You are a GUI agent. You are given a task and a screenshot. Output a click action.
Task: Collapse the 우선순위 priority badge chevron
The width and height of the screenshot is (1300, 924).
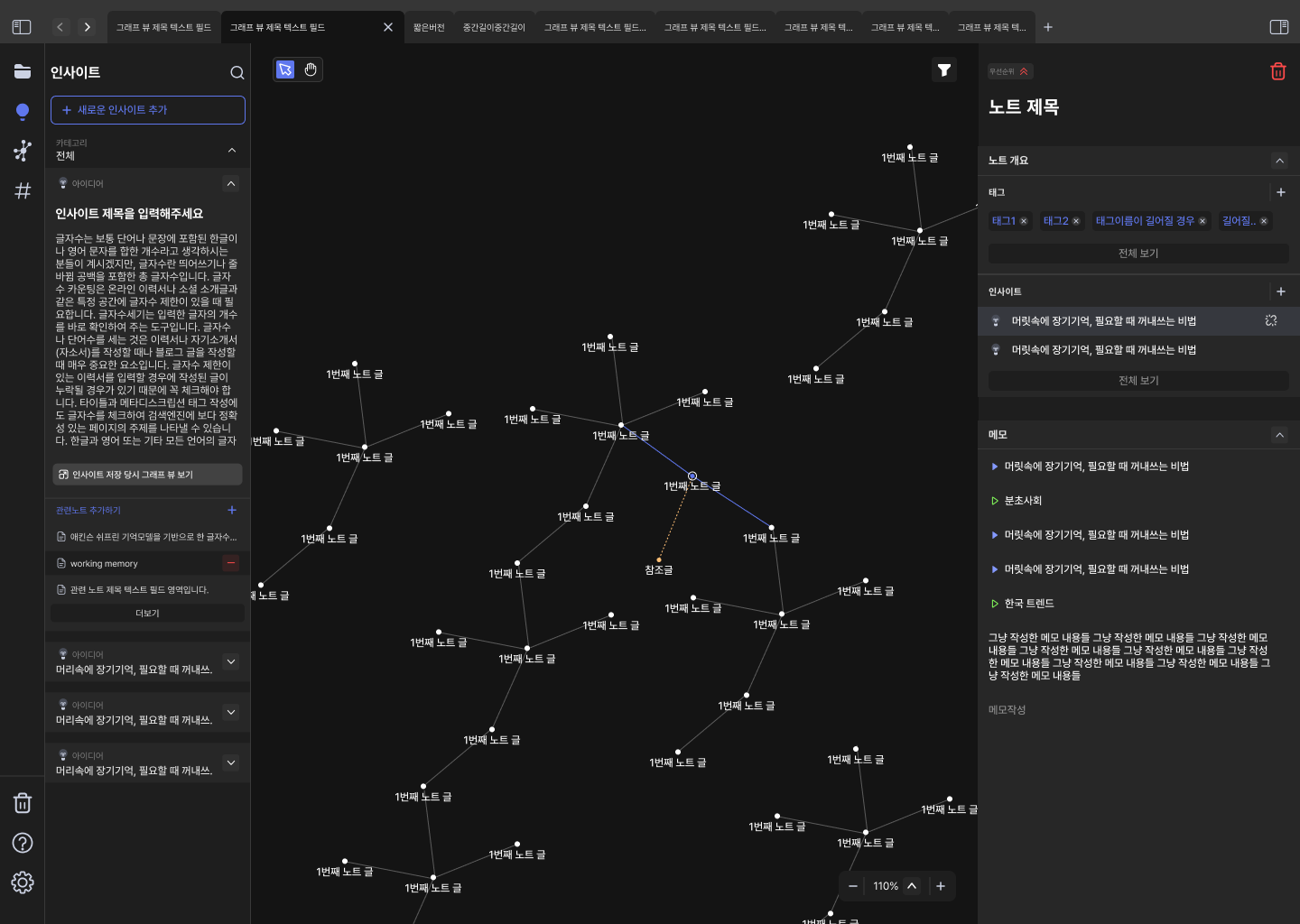[x=1024, y=70]
